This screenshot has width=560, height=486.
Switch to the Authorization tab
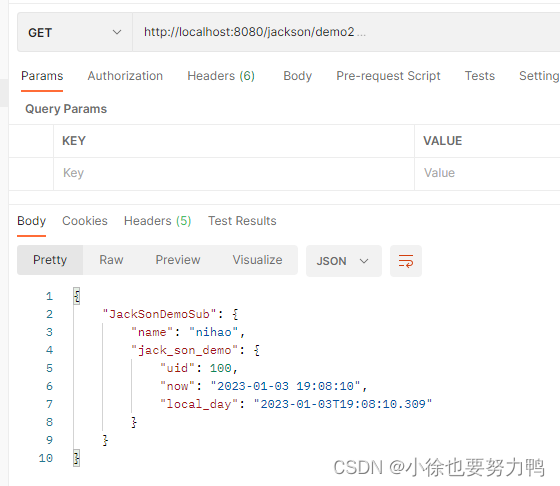pyautogui.click(x=125, y=76)
